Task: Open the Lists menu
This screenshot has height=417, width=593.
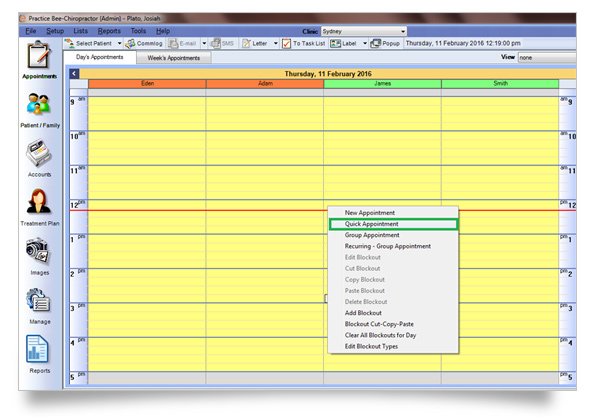Action: click(x=80, y=31)
